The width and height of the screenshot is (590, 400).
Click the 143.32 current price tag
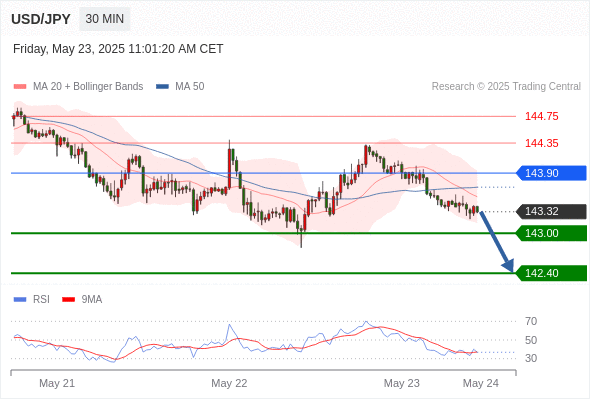(551, 211)
